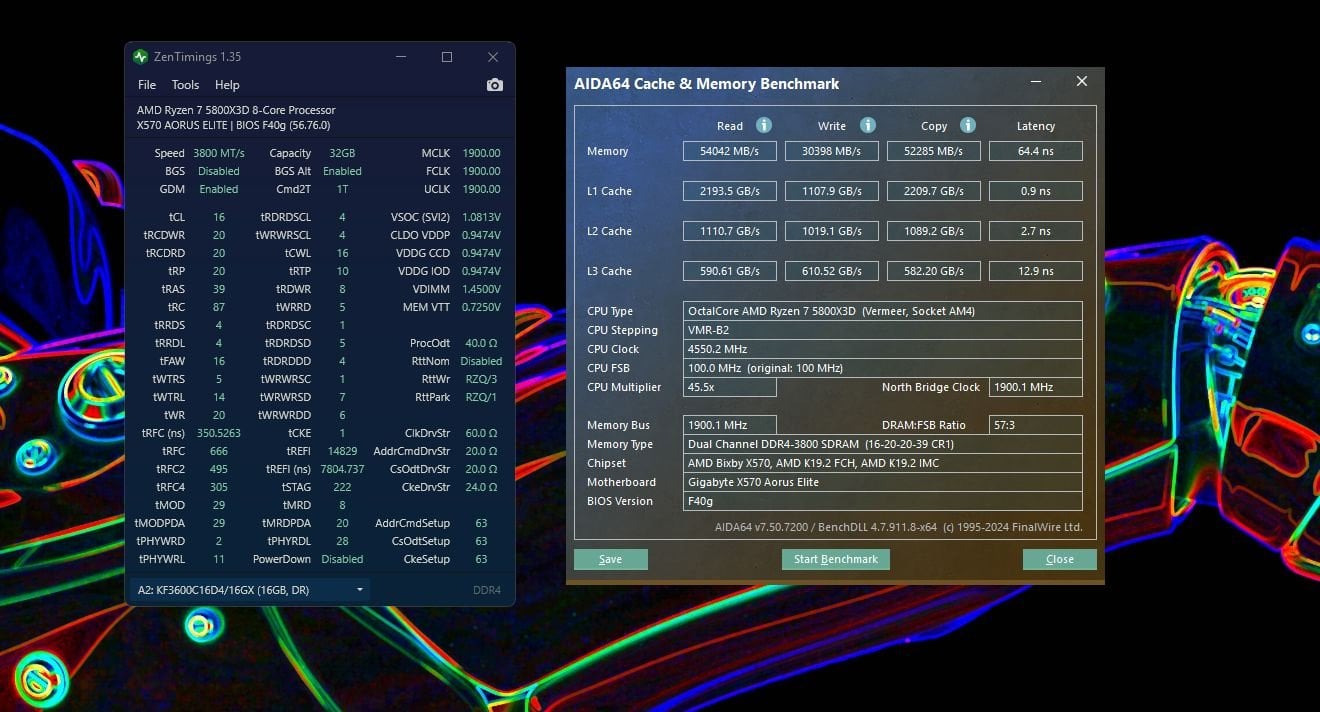1320x712 pixels.
Task: Click the L2 Cache latency value 2.7 ns
Action: tap(1036, 231)
